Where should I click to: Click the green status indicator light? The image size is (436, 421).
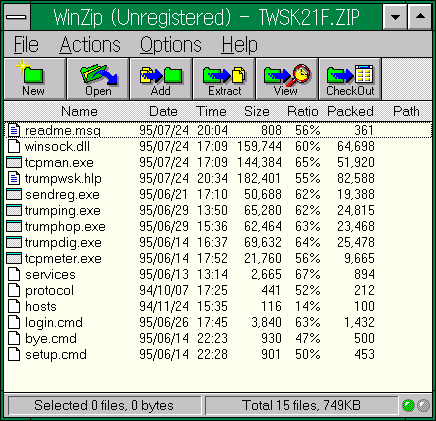(408, 406)
